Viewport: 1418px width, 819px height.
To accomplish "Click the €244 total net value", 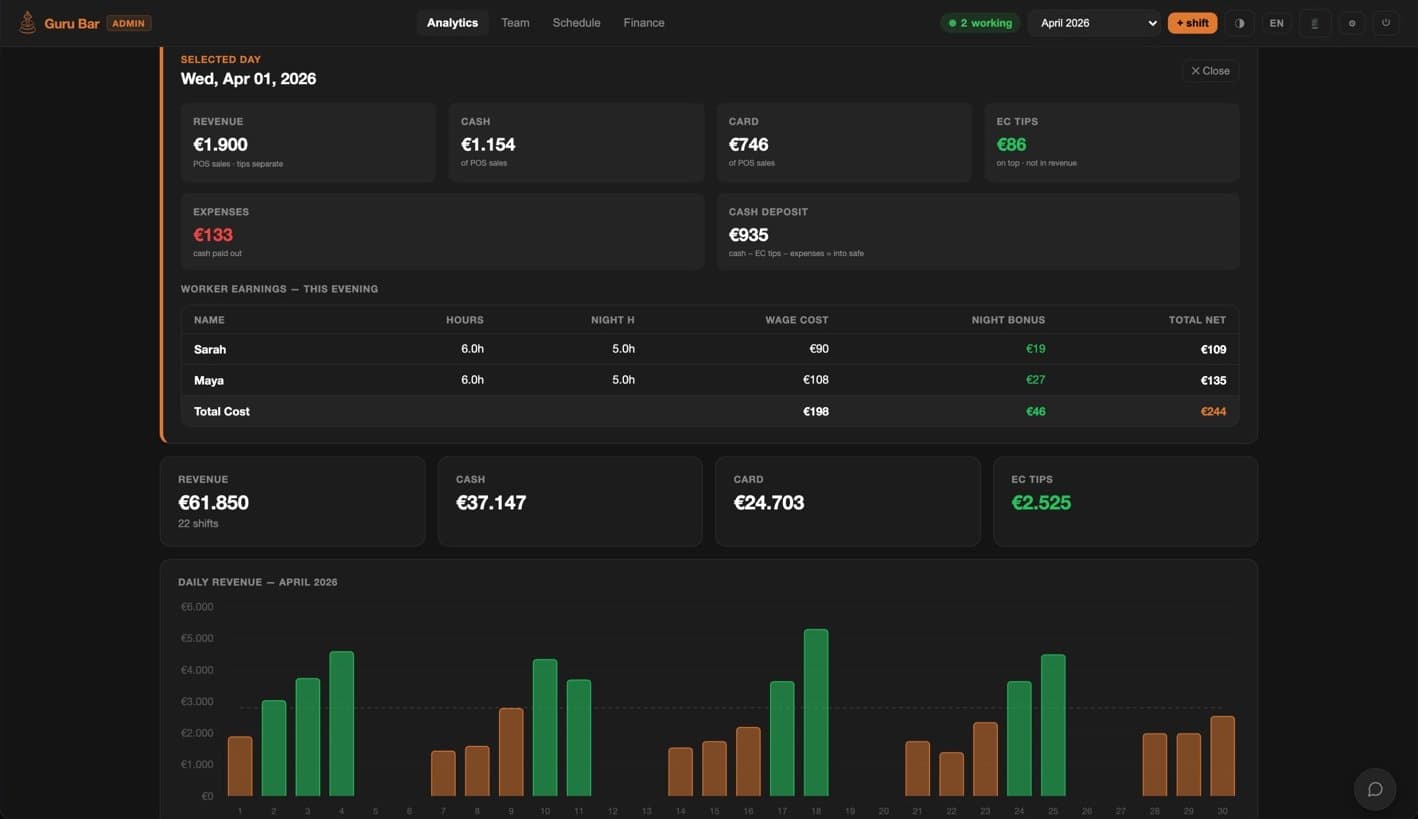I will [x=1213, y=412].
